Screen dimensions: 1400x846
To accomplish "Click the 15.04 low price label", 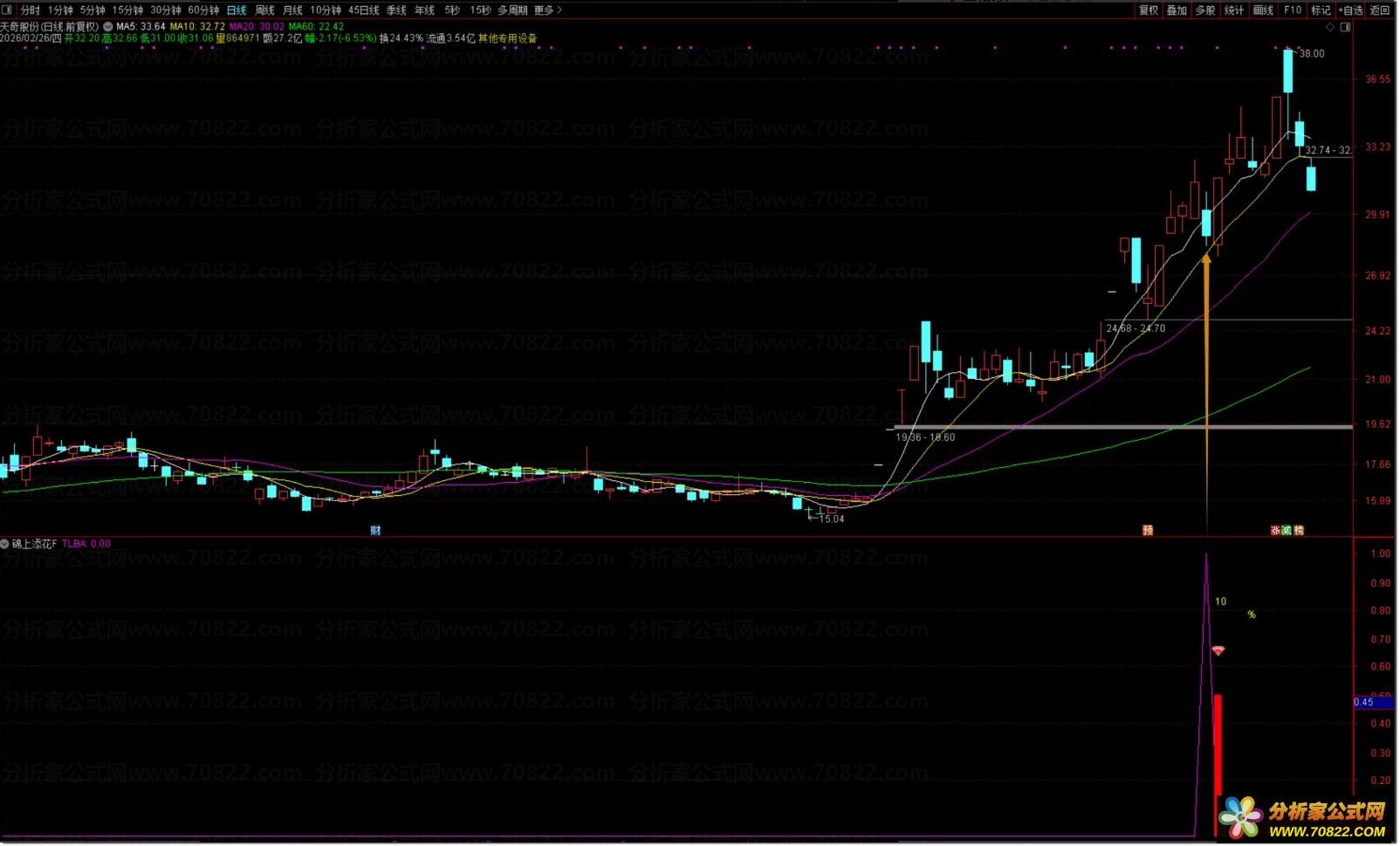I will 832,519.
